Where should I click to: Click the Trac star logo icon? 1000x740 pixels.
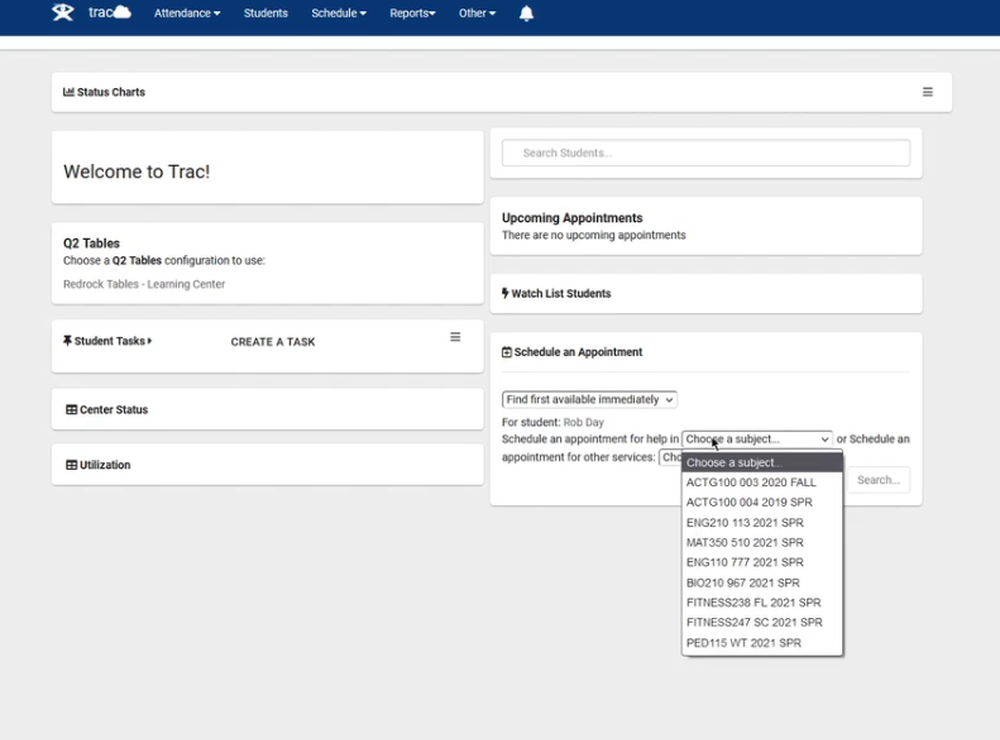(62, 12)
